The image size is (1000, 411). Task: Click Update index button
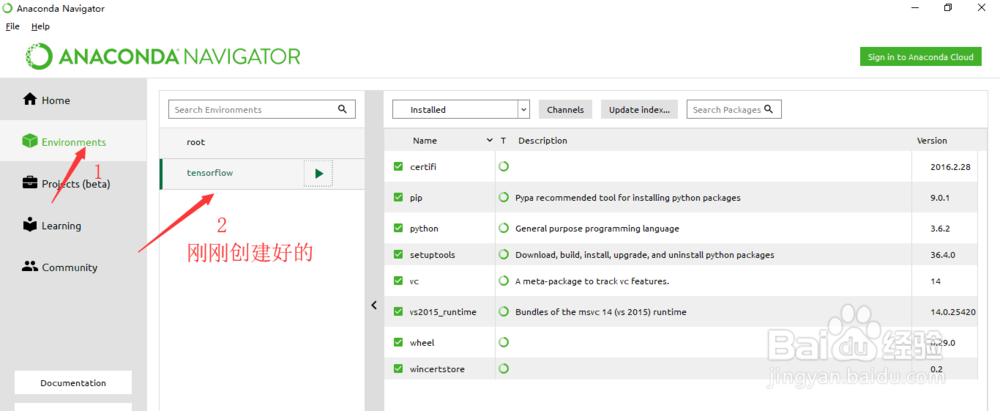point(639,109)
